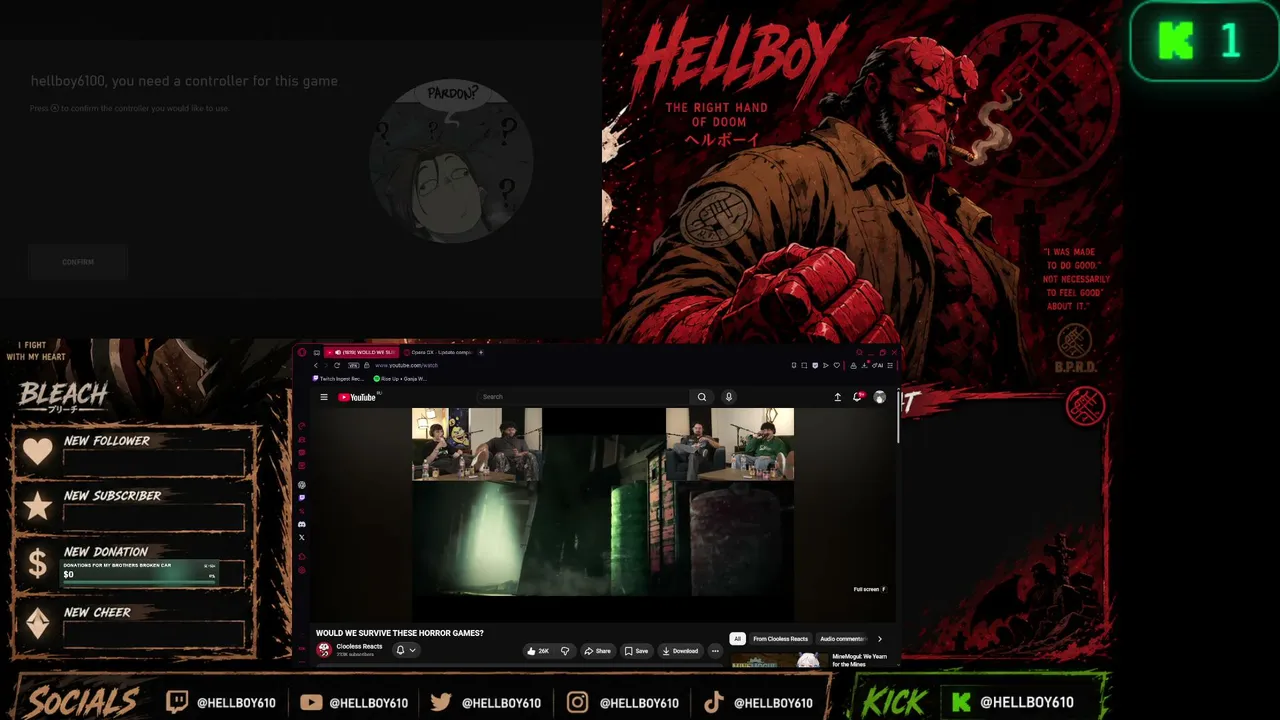Focus the YouTube search box
The image size is (1280, 720).
[584, 397]
